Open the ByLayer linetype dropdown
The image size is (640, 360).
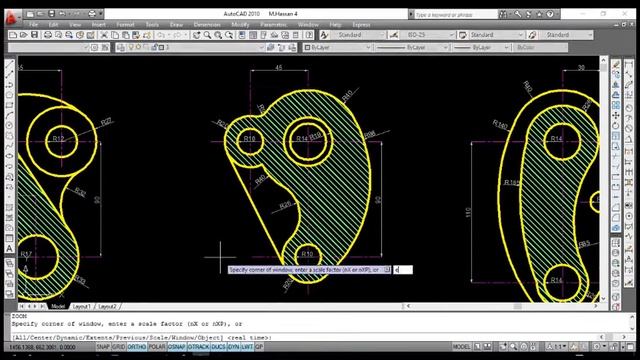tap(412, 47)
